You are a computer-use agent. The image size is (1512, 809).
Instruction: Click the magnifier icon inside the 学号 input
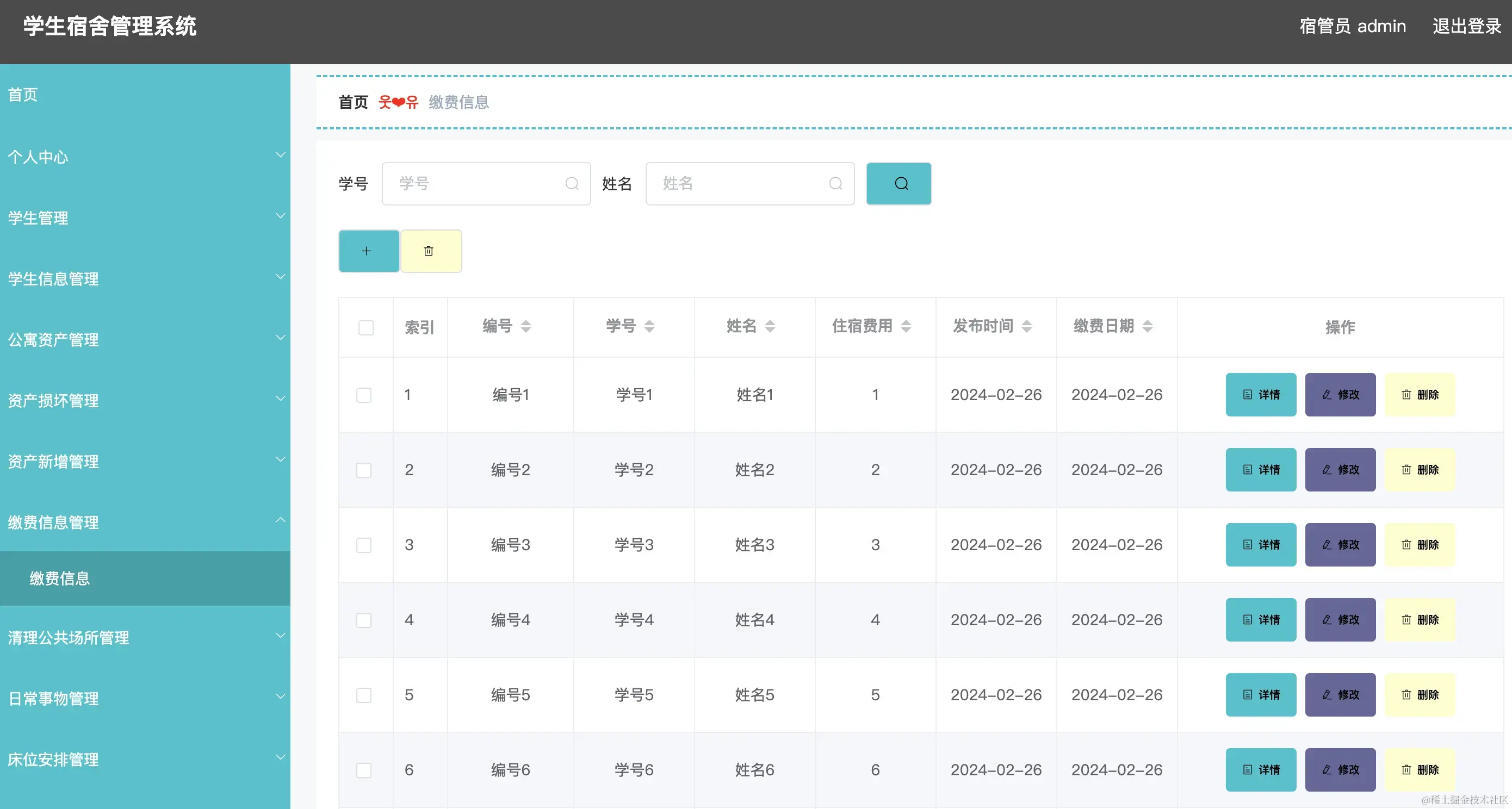point(572,183)
